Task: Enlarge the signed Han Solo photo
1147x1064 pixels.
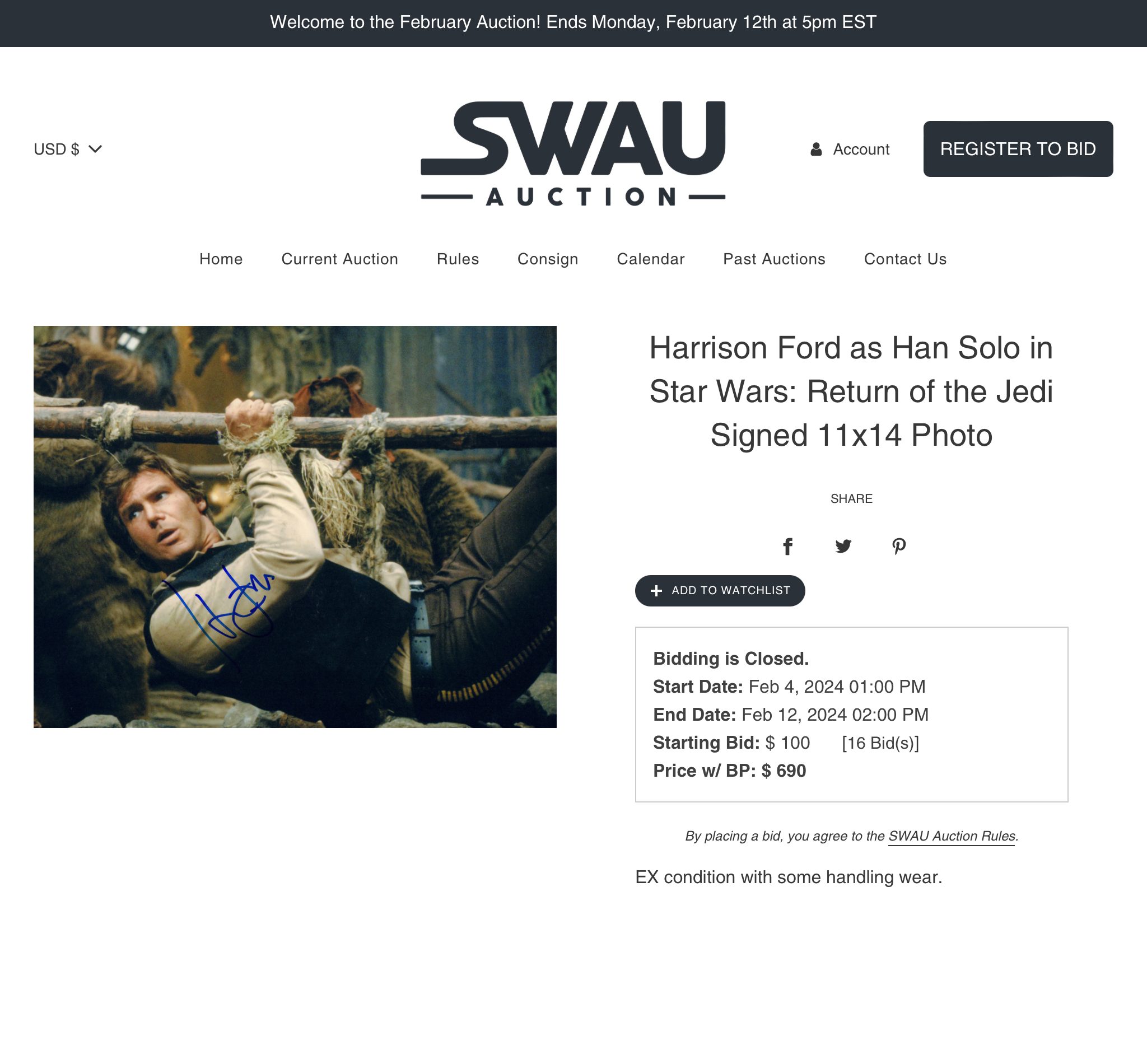Action: pos(295,527)
